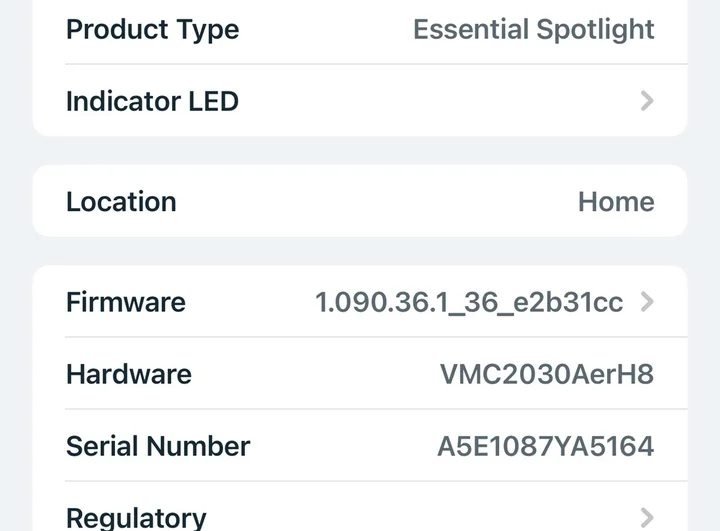The height and width of the screenshot is (531, 720).
Task: Tap the Firmware label
Action: (x=126, y=302)
